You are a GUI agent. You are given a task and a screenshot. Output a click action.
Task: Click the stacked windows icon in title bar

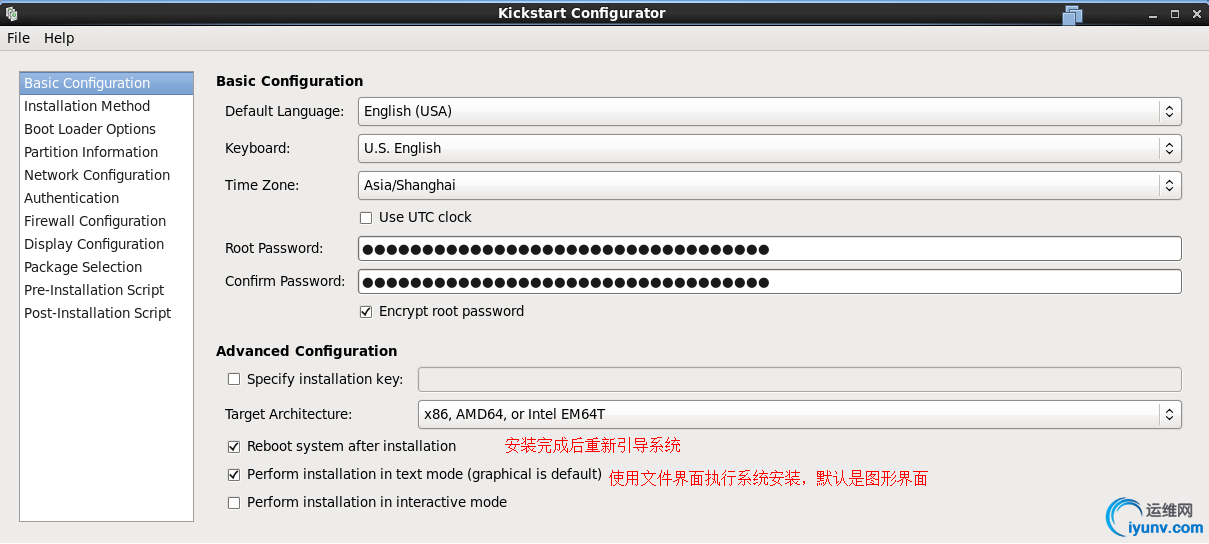click(1073, 14)
